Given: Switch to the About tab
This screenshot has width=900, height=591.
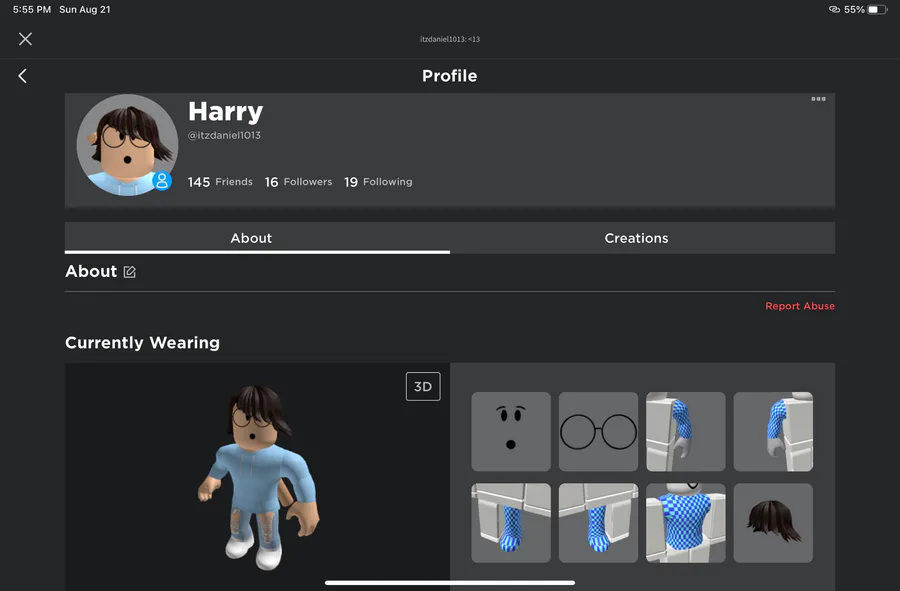Looking at the screenshot, I should [257, 238].
